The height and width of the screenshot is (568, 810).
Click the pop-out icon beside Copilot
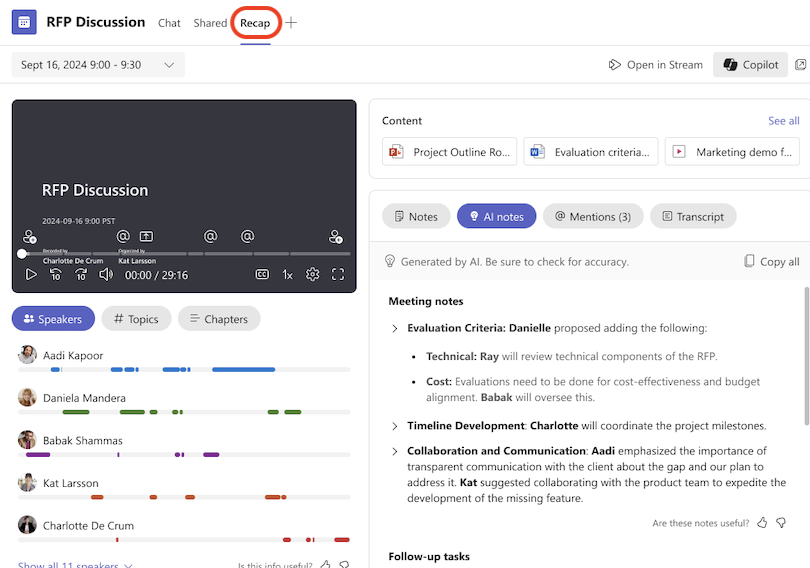click(x=800, y=65)
